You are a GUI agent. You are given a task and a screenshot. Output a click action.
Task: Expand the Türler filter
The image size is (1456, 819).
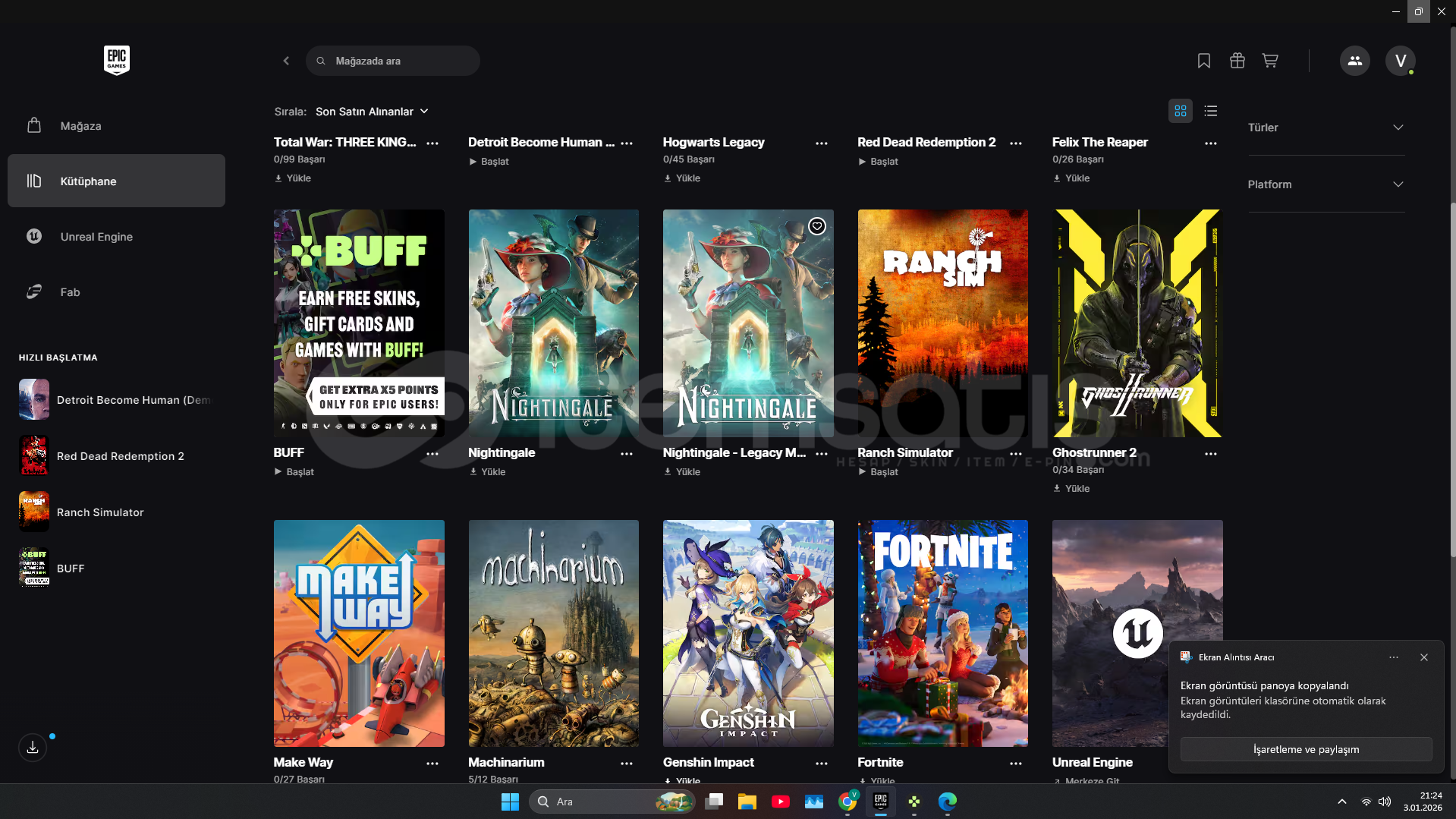[x=1326, y=128]
